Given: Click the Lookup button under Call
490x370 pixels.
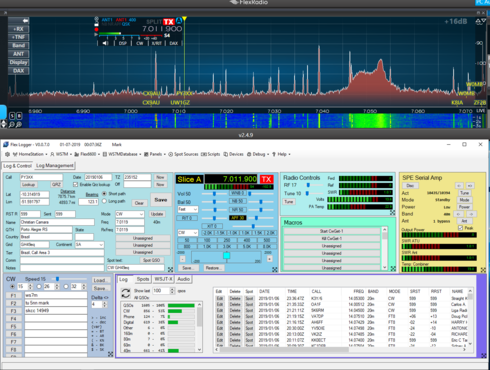Looking at the screenshot, I should click(29, 185).
